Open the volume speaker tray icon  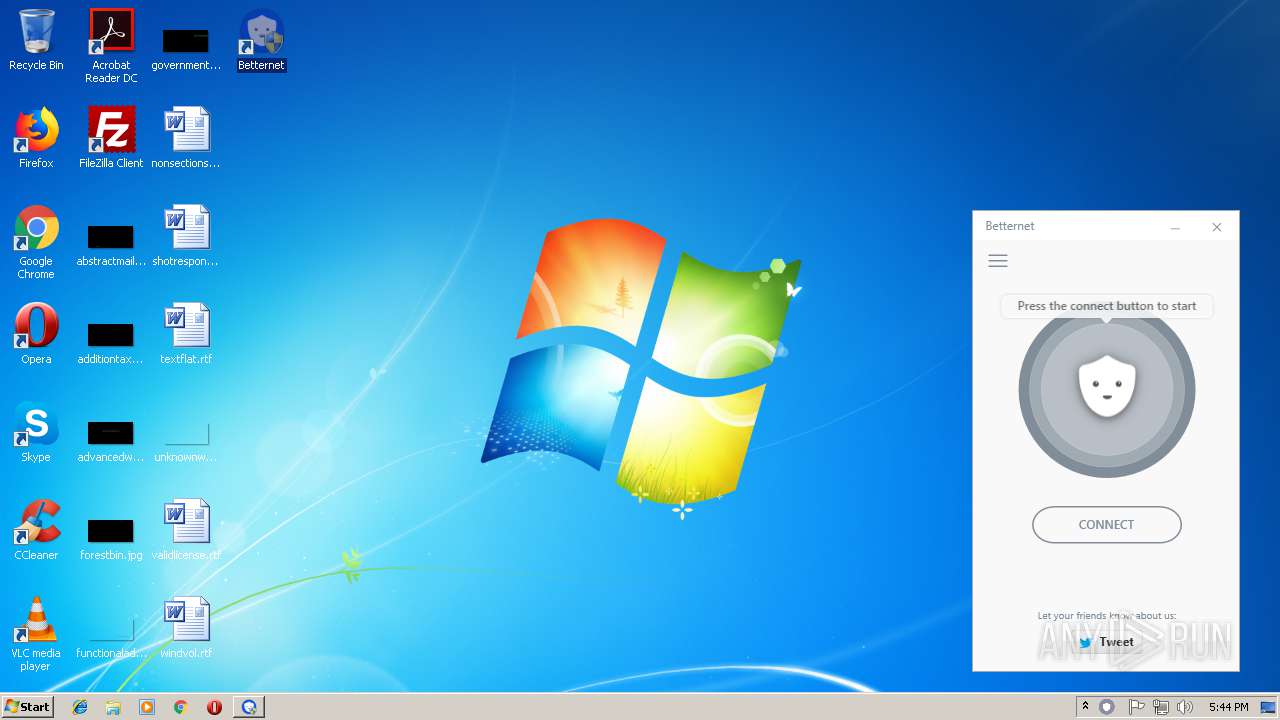pyautogui.click(x=1185, y=707)
